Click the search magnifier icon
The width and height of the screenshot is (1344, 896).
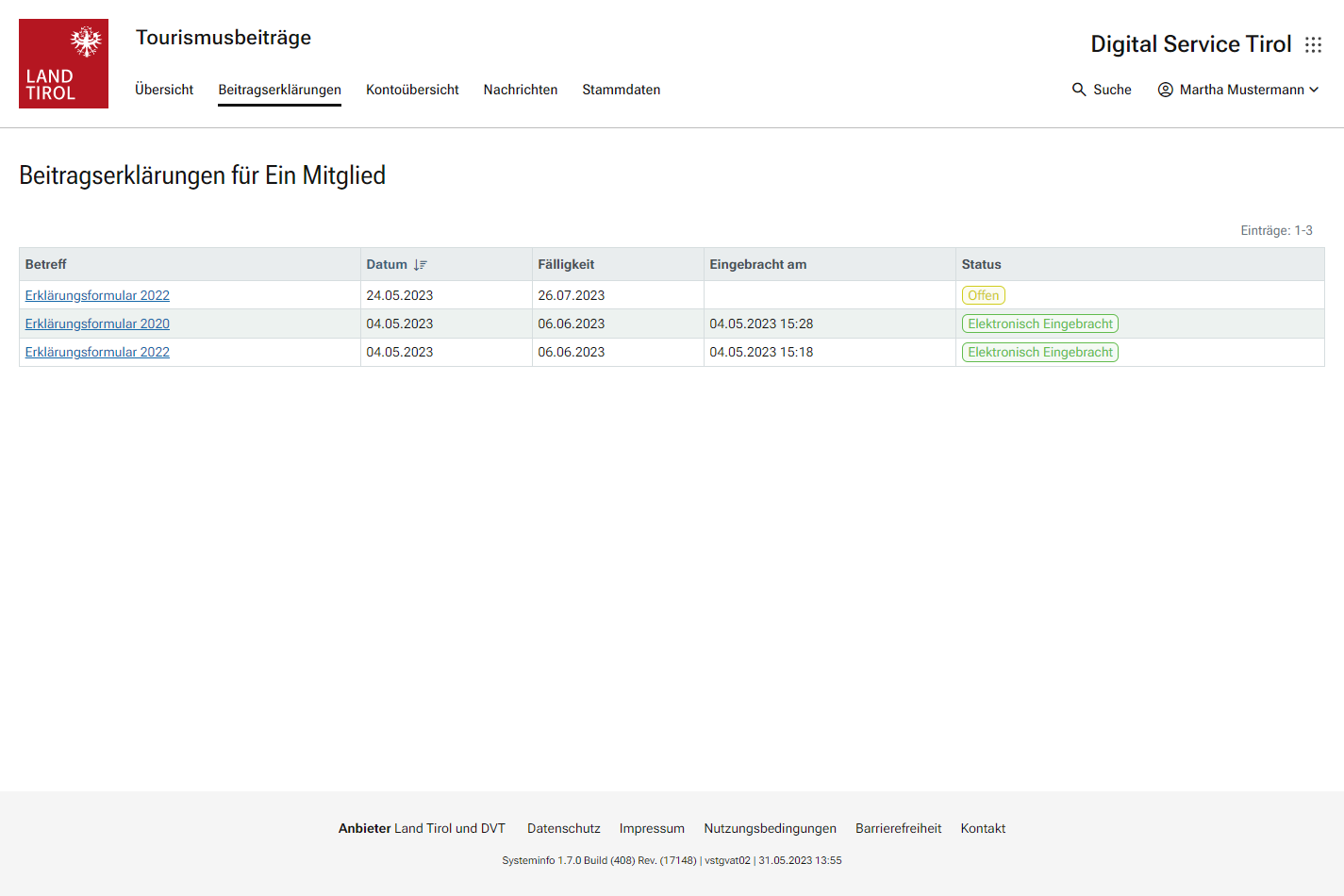(1079, 90)
